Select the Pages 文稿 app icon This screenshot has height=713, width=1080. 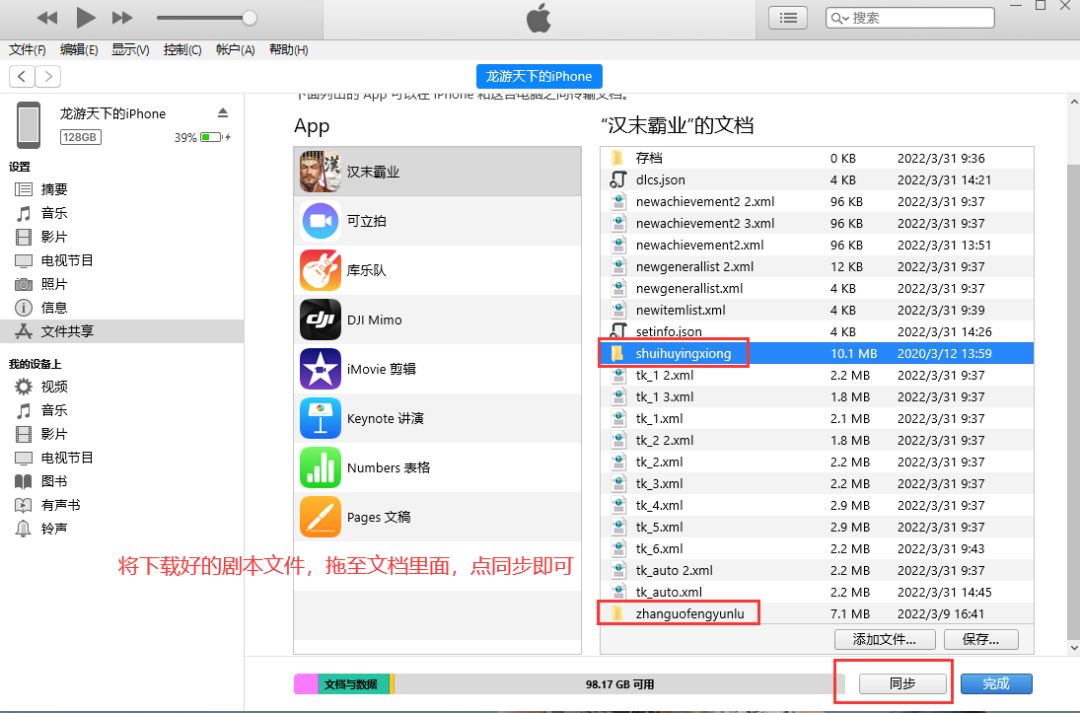320,517
